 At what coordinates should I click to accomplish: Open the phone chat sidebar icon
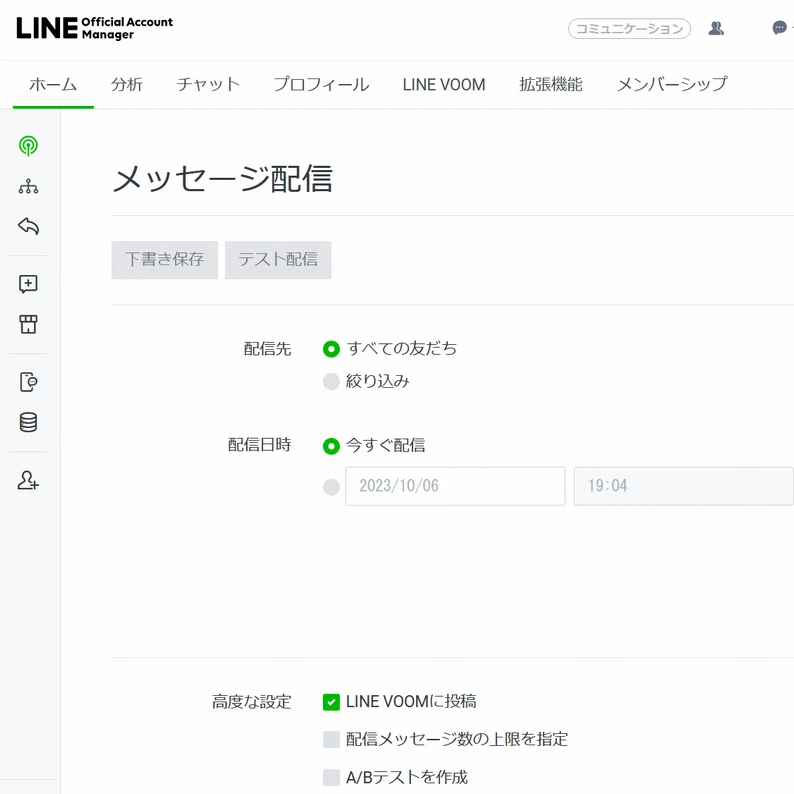pos(28,382)
